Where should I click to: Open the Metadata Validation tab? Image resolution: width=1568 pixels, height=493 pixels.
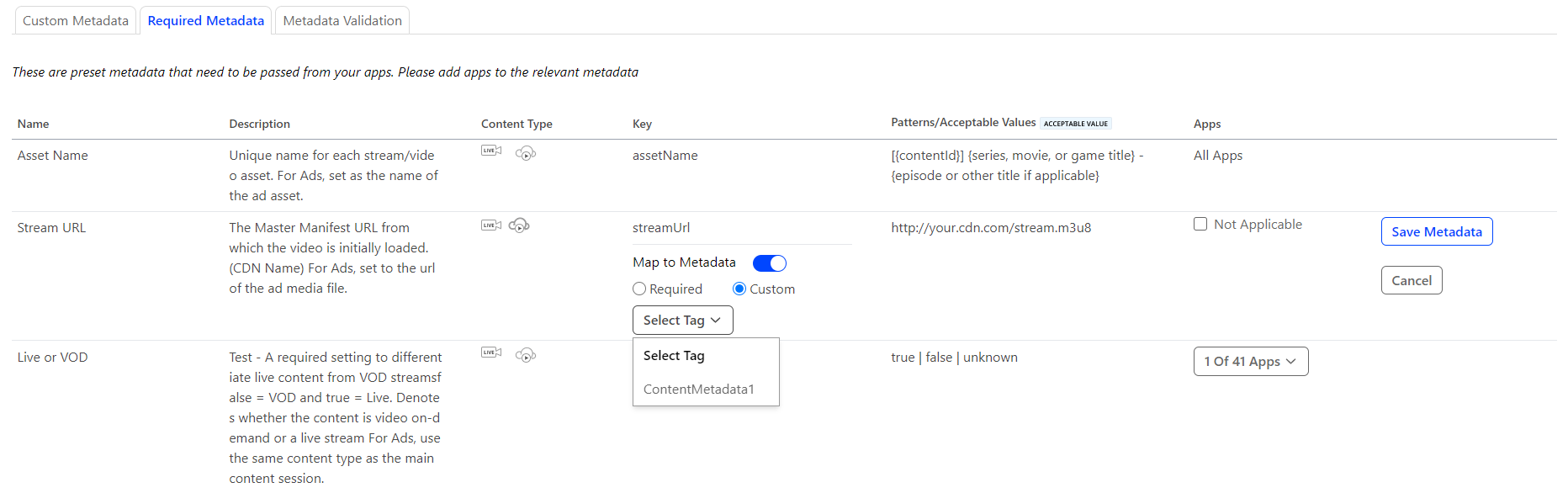coord(342,20)
